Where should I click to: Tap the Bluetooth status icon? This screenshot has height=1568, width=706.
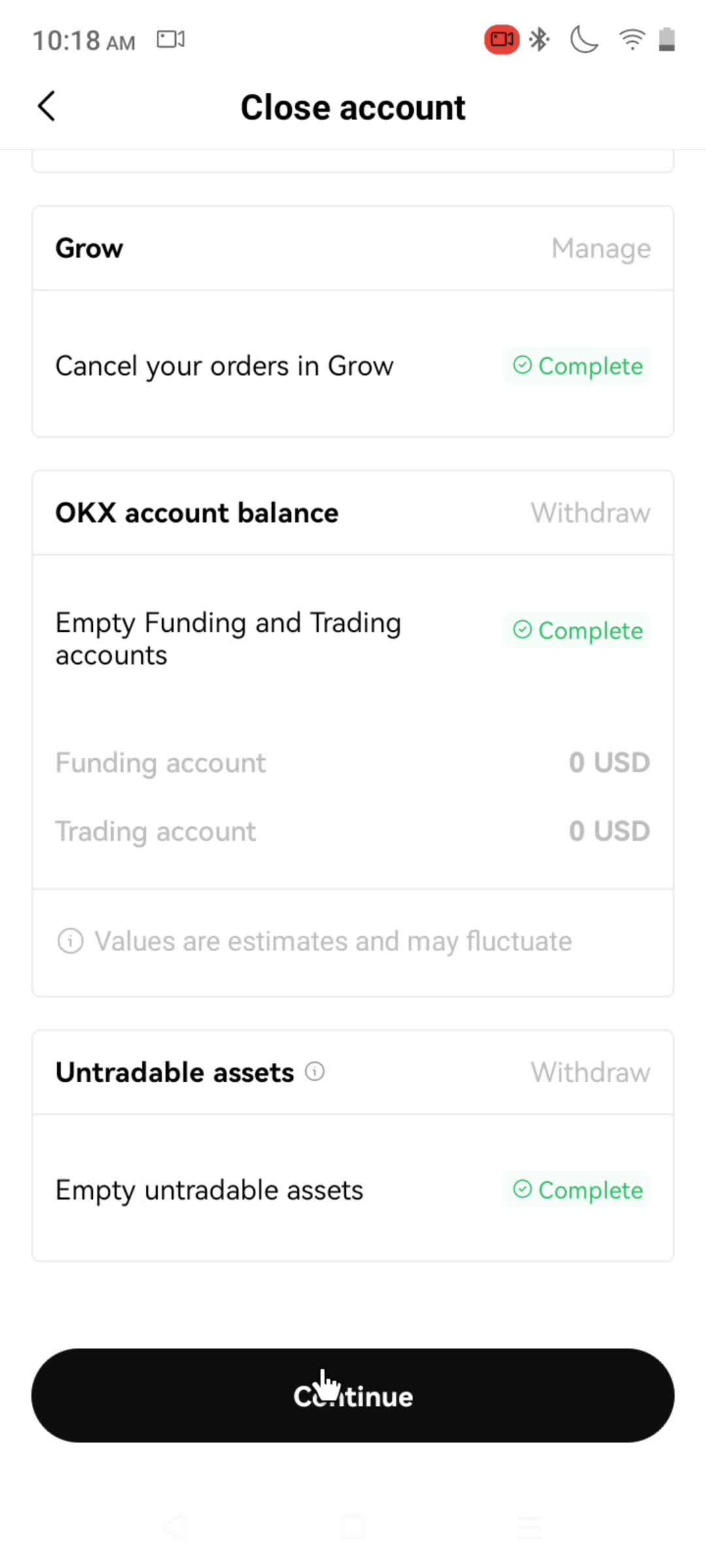[539, 40]
